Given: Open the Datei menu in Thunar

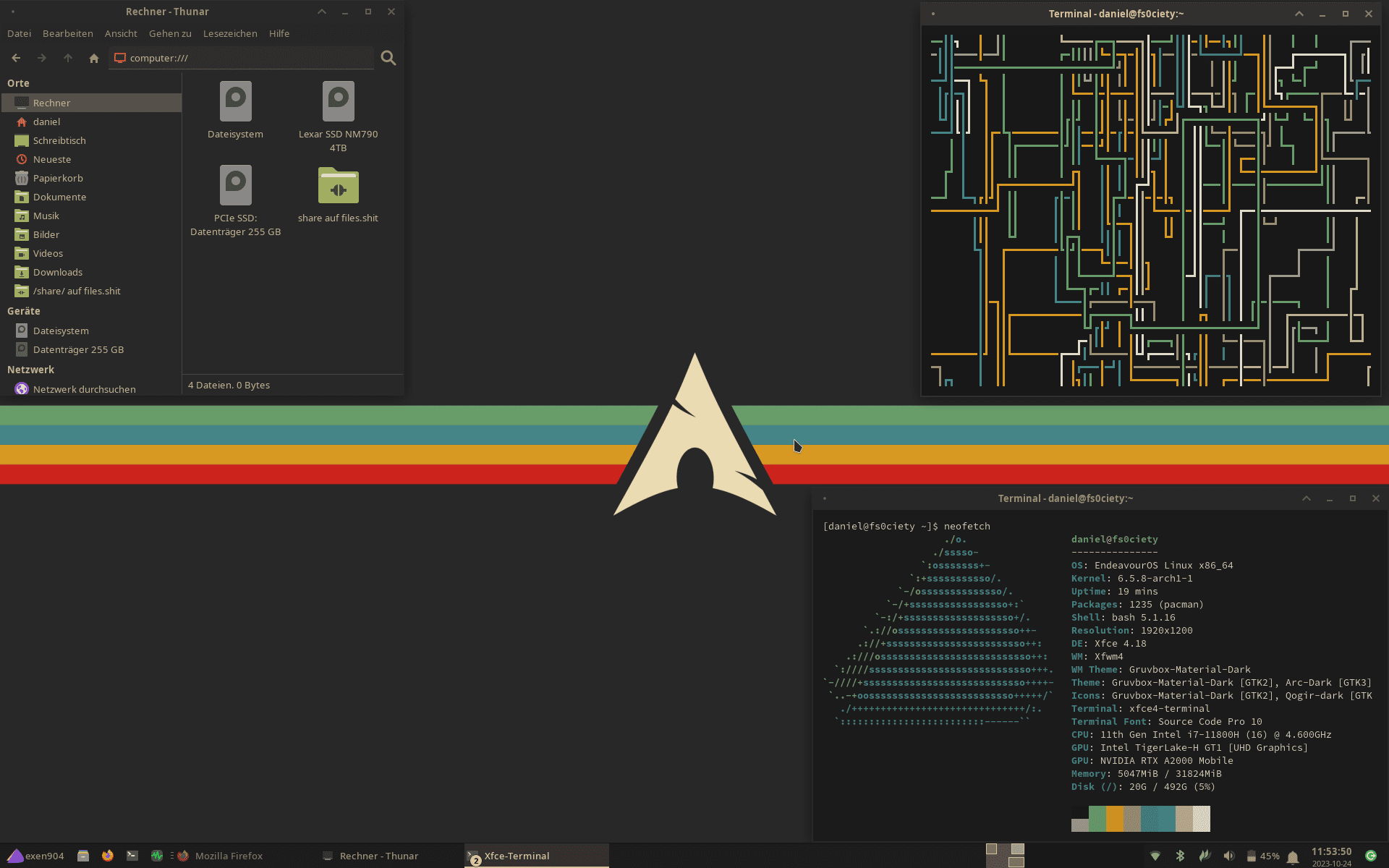Looking at the screenshot, I should (20, 33).
